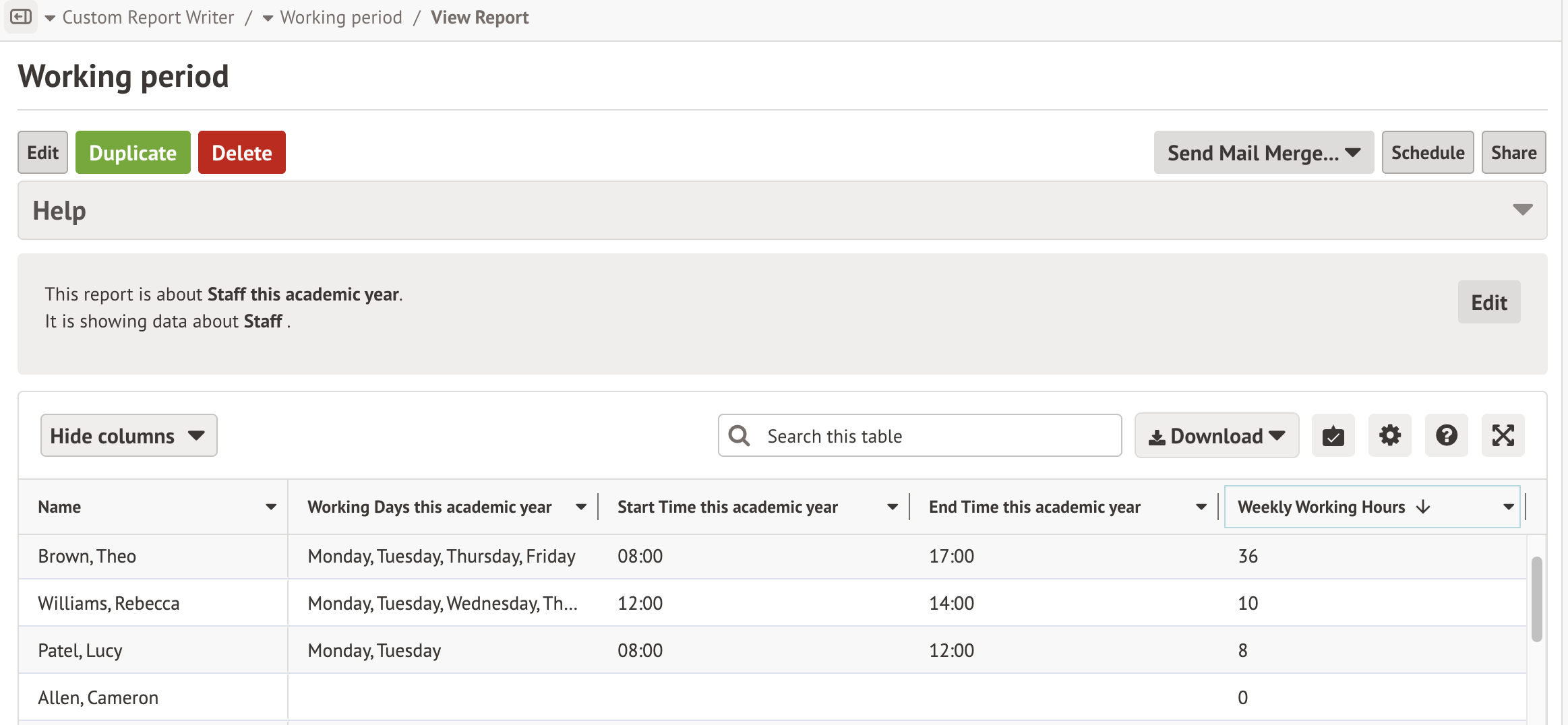Open Hide columns dropdown
The height and width of the screenshot is (725, 1568).
pos(128,436)
